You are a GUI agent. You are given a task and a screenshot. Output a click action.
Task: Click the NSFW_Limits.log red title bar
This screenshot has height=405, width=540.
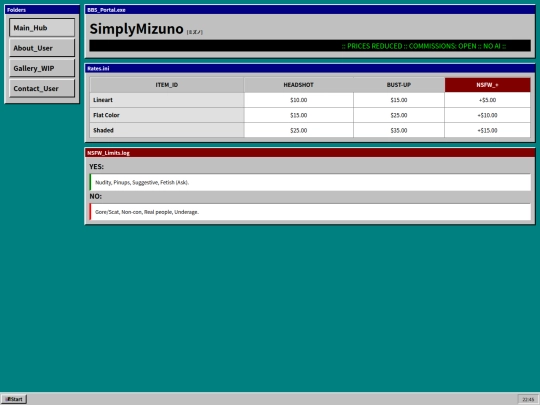coord(310,153)
